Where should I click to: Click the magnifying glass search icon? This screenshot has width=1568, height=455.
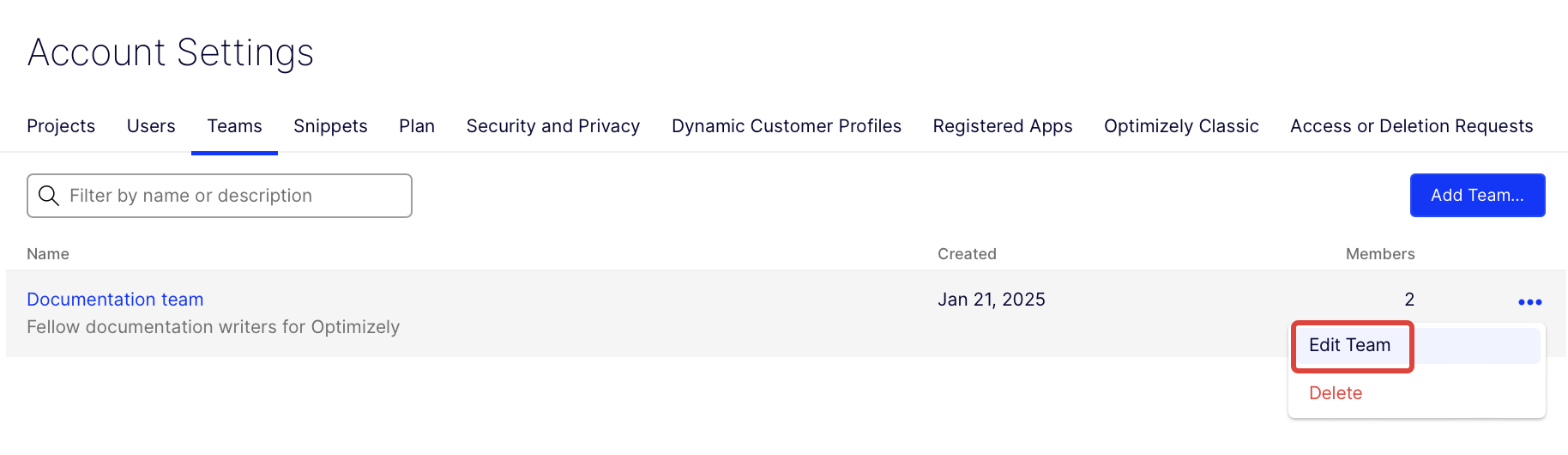tap(49, 196)
